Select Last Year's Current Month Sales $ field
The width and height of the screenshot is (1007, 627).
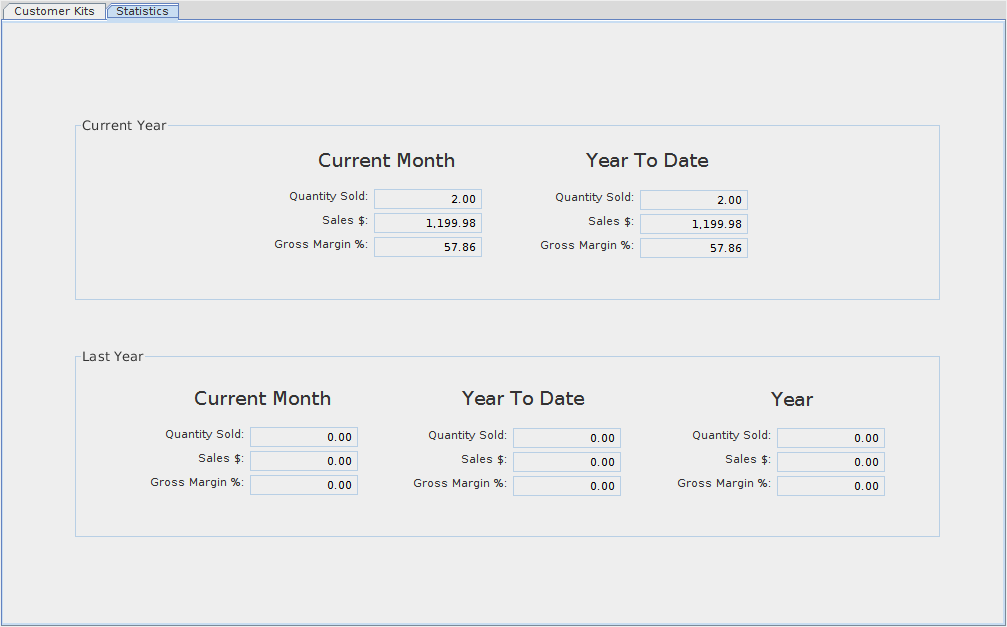pyautogui.click(x=303, y=461)
